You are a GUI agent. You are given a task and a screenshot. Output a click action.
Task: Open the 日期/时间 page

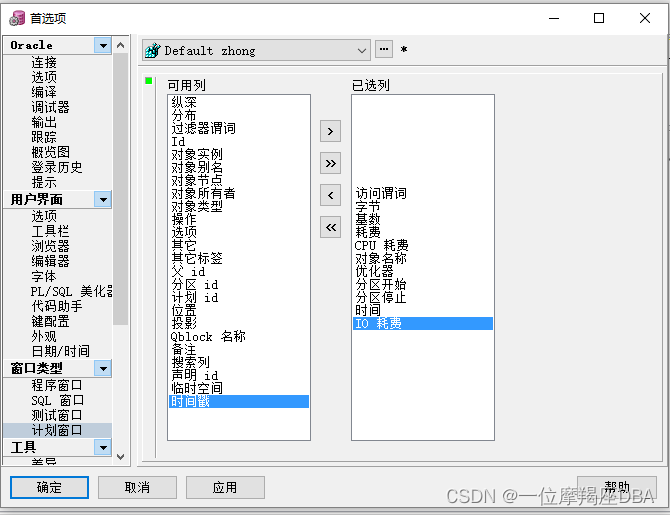point(60,351)
